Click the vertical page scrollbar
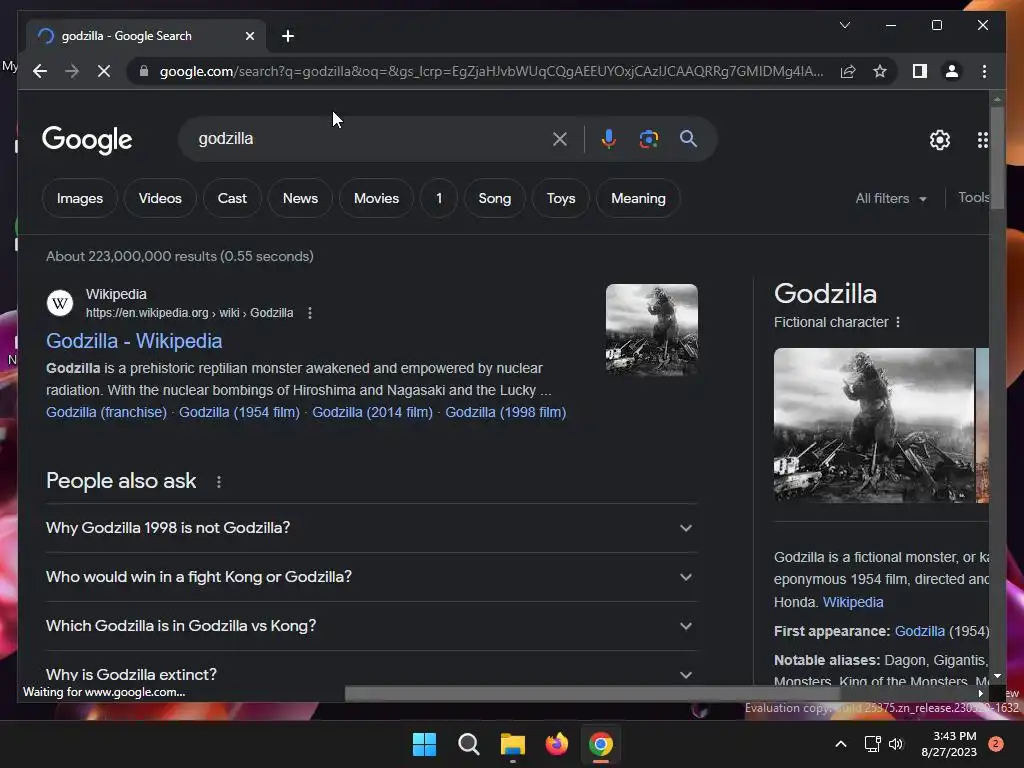This screenshot has height=768, width=1024. (x=997, y=157)
